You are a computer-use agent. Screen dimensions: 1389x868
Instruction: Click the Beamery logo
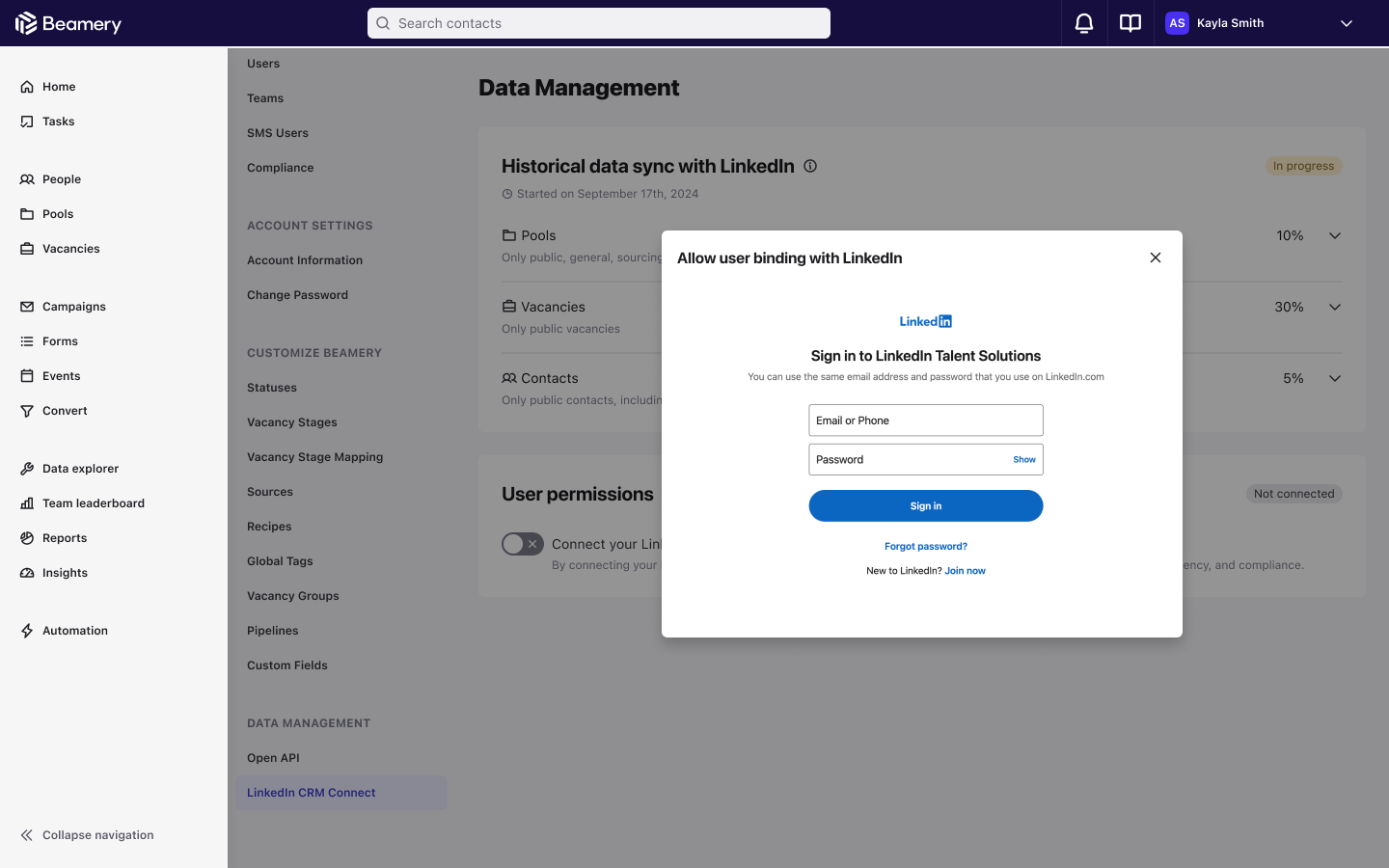68,23
